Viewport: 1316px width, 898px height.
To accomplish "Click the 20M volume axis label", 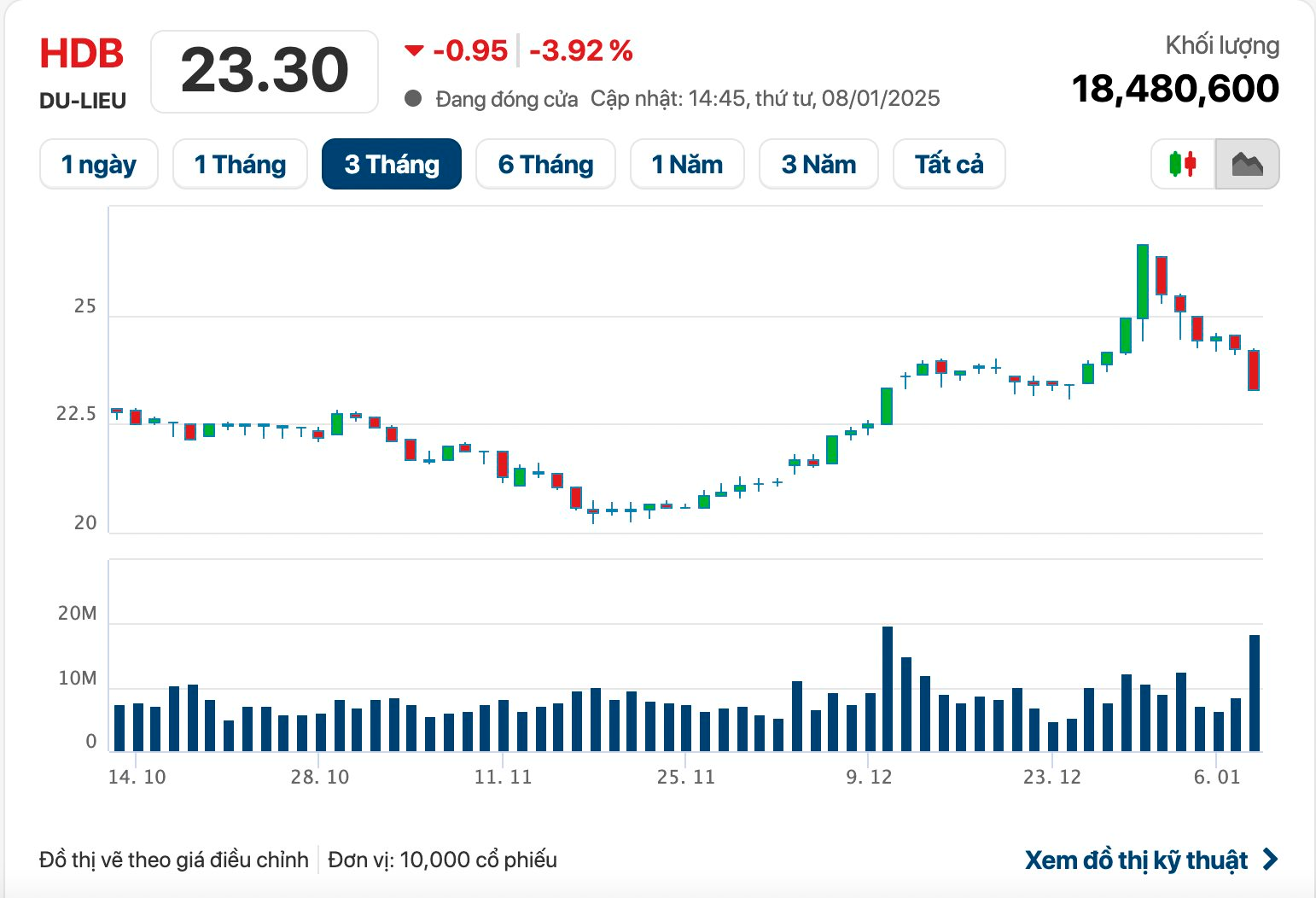I will [x=78, y=613].
